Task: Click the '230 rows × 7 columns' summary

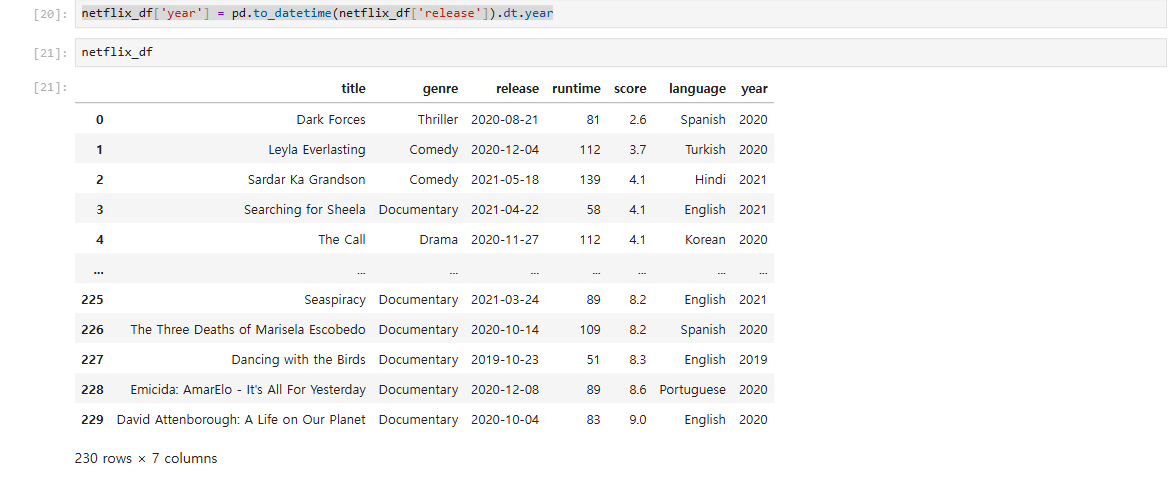Action: coord(146,458)
